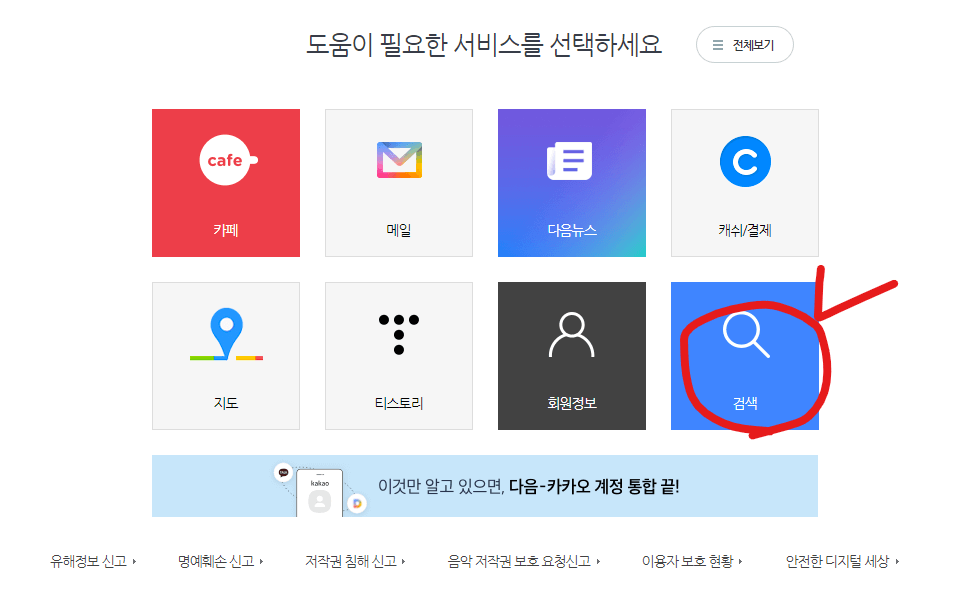Open the 지도 map pin tile
Screen dimensions: 963x600
pos(226,356)
